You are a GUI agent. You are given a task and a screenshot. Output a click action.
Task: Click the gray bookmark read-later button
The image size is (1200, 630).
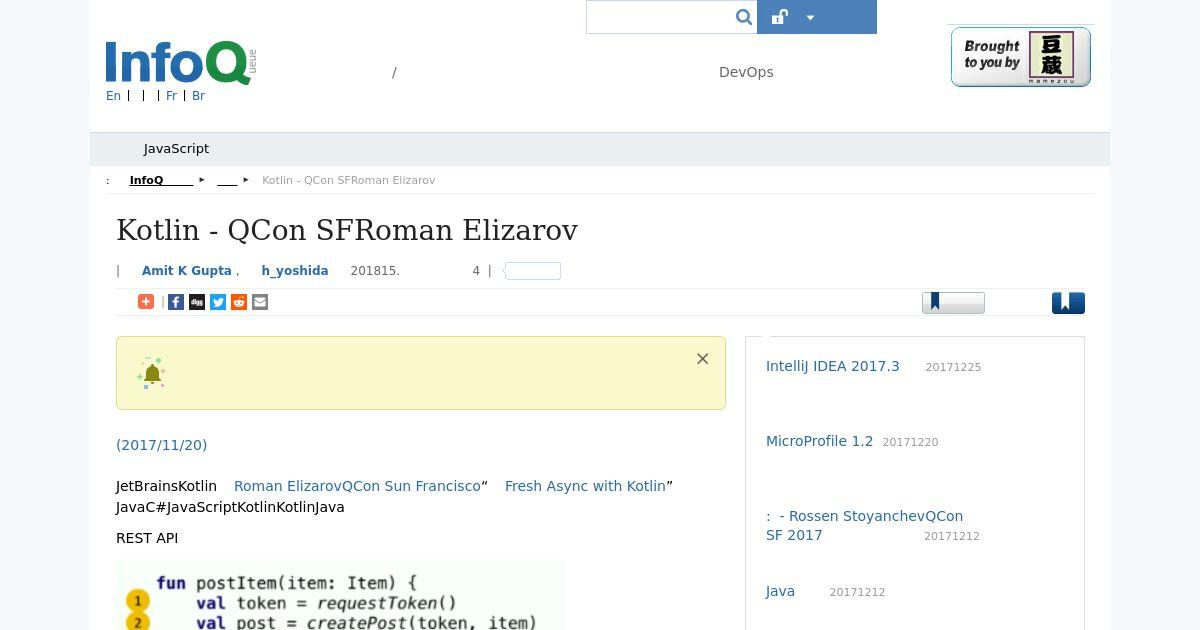tap(953, 302)
